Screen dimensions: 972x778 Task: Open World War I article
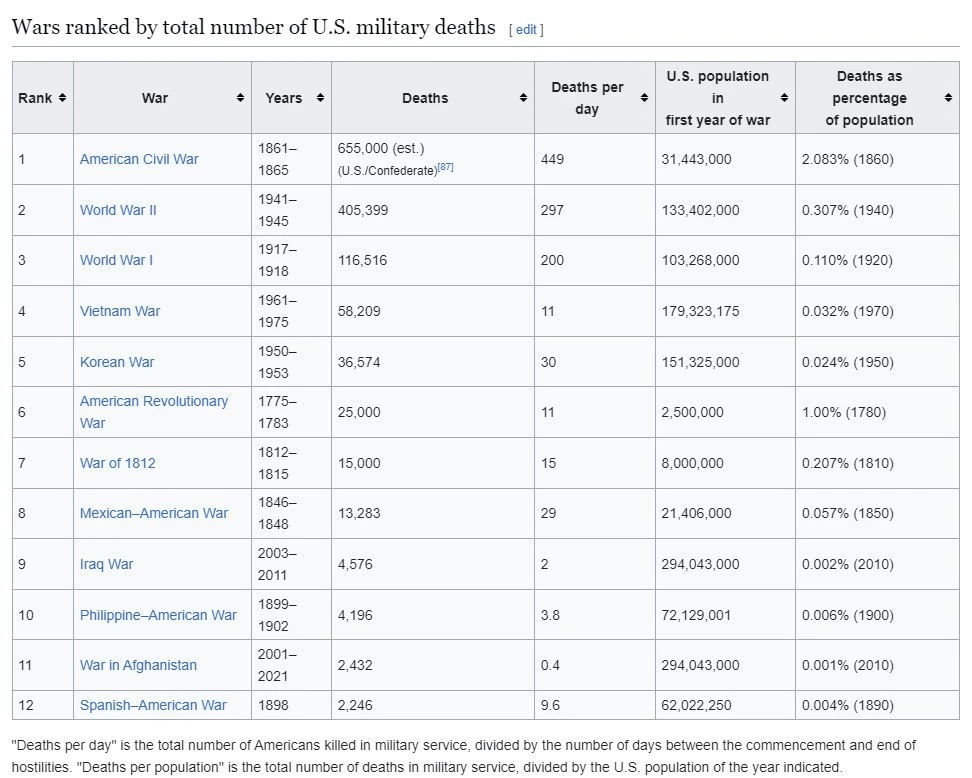(x=116, y=260)
